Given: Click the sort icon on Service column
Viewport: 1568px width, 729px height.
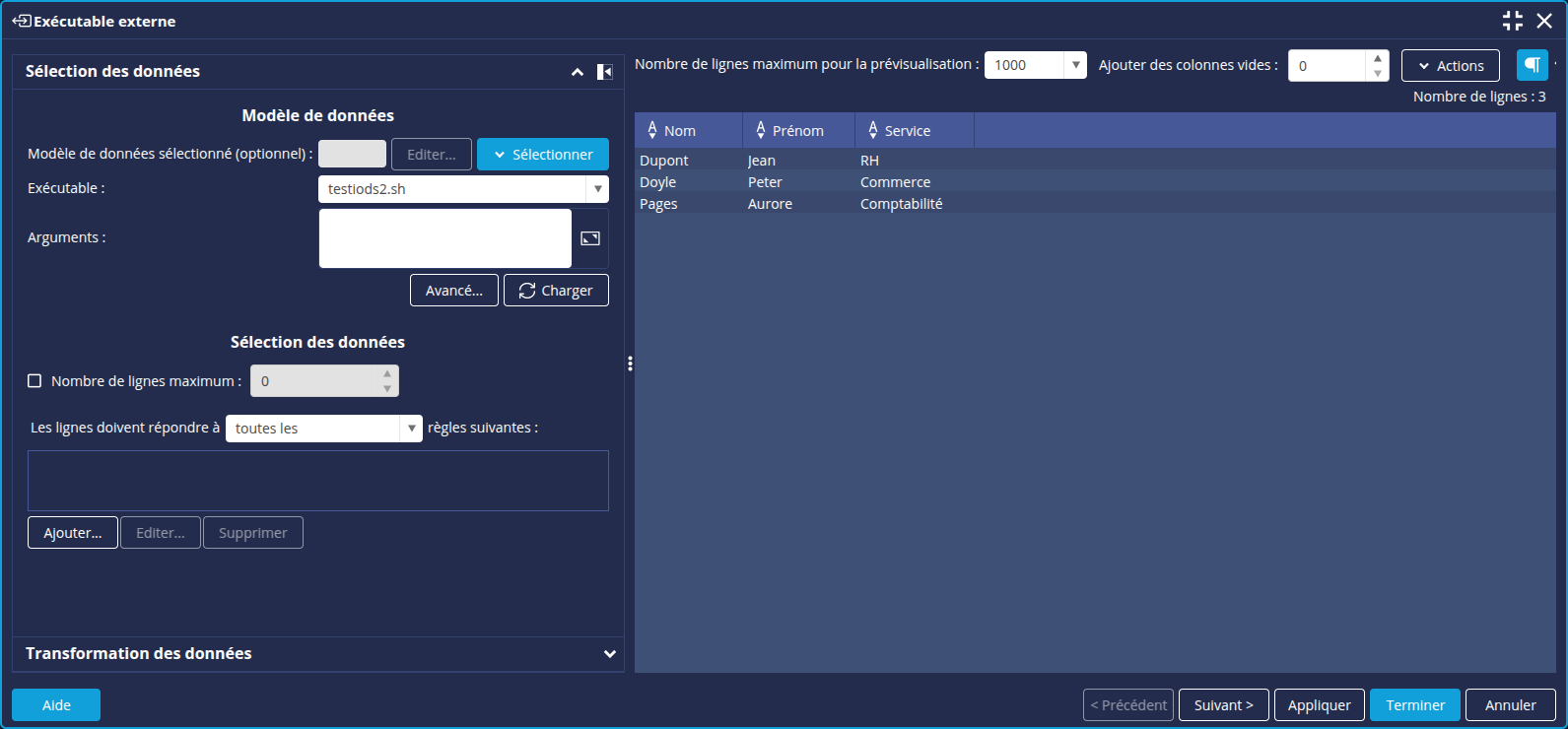Looking at the screenshot, I should 873,130.
